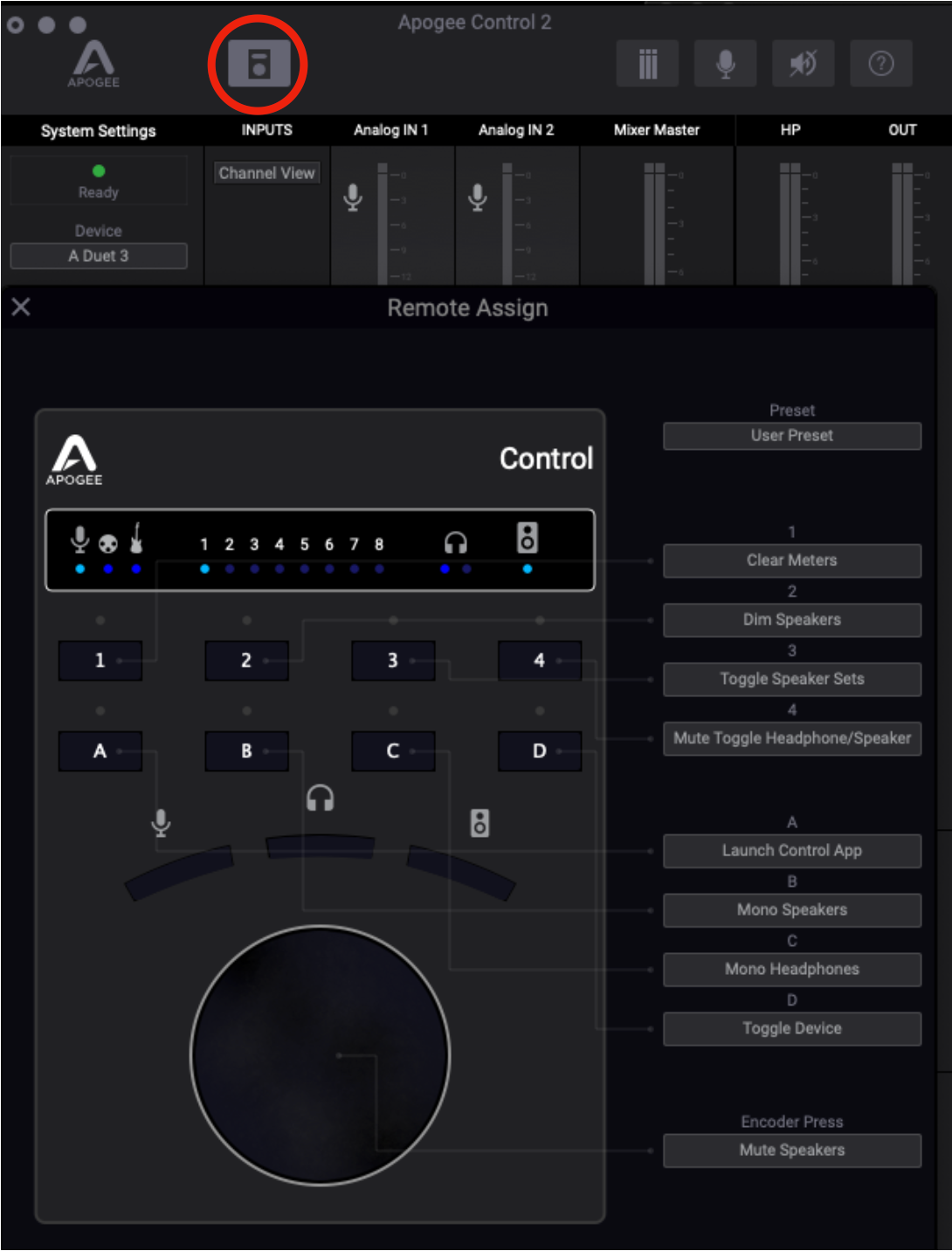Open the Dim Speakers assignment dropdown
The width and height of the screenshot is (952, 1251).
(792, 620)
